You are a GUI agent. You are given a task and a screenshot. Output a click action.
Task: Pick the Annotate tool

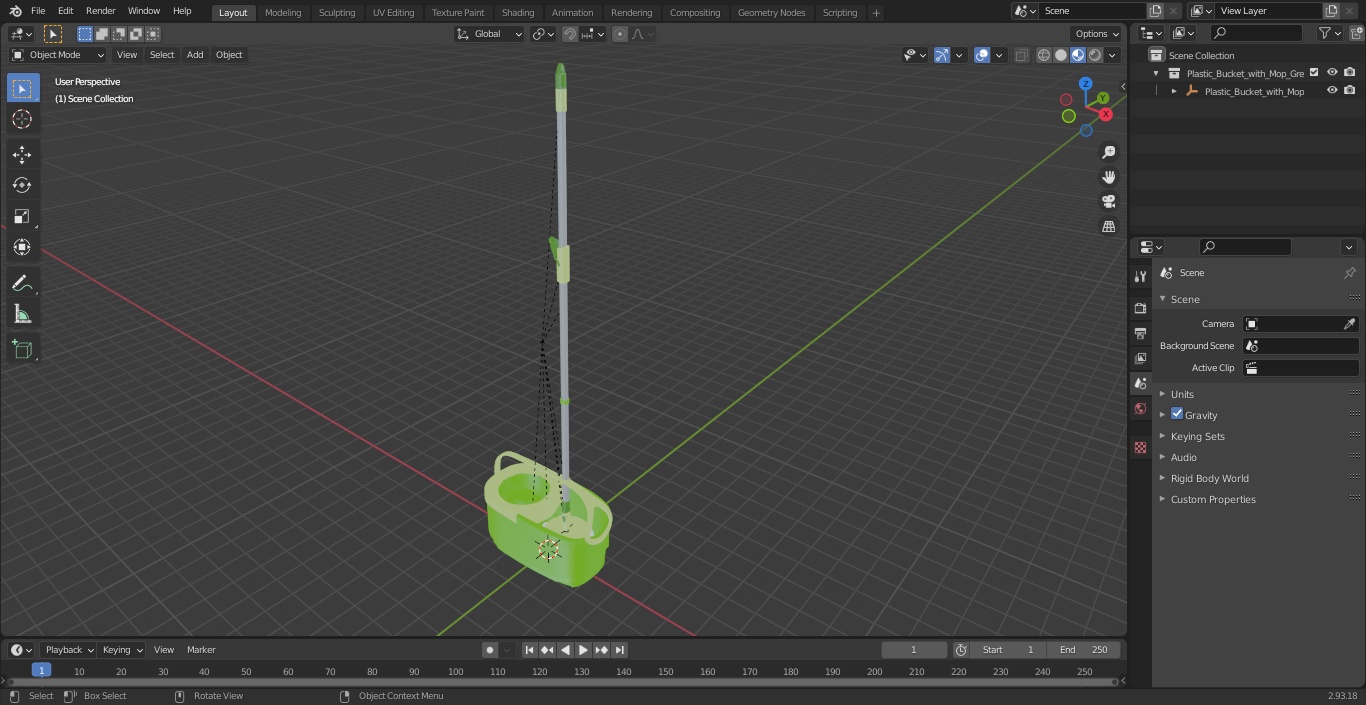pyautogui.click(x=22, y=284)
